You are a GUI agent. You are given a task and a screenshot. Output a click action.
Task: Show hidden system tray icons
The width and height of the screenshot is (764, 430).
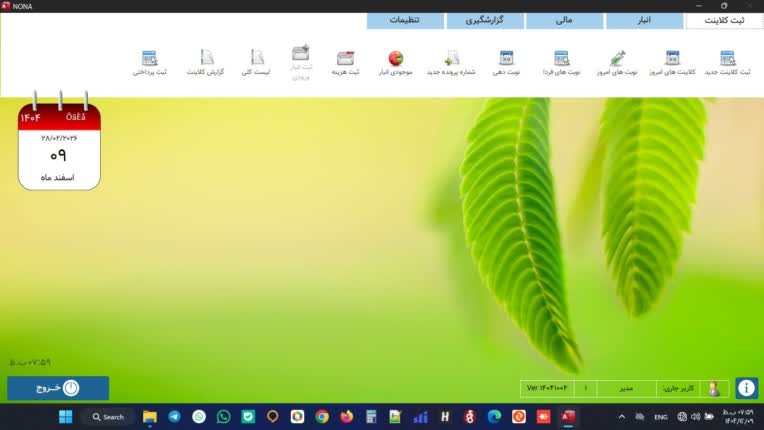click(x=622, y=417)
